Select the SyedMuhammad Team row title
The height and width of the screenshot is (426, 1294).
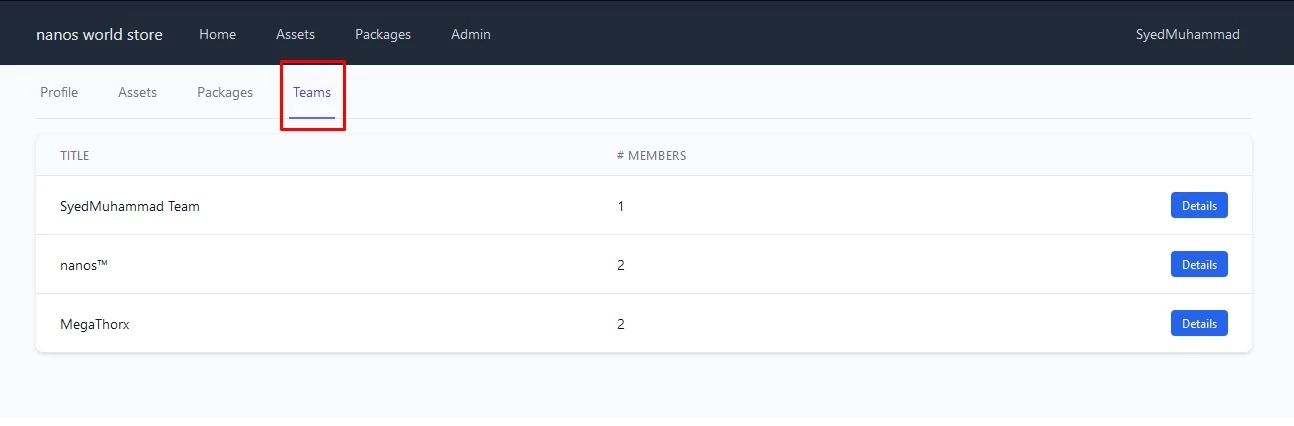point(130,206)
